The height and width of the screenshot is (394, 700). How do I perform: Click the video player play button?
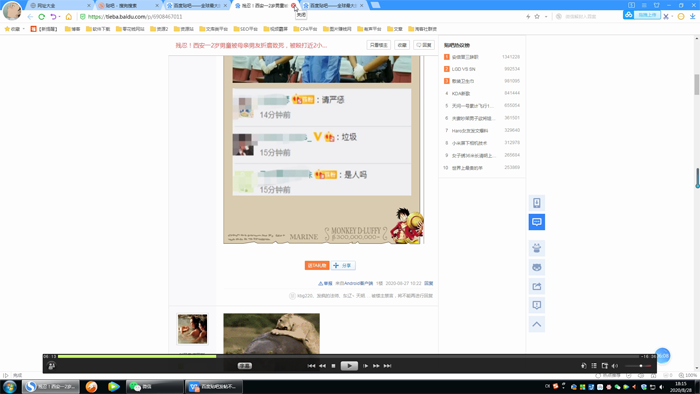click(349, 366)
